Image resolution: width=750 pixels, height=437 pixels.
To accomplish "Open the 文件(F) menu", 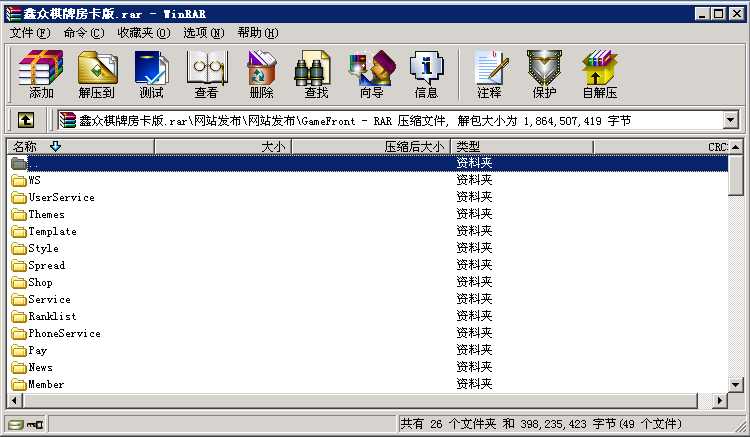I will 30,33.
